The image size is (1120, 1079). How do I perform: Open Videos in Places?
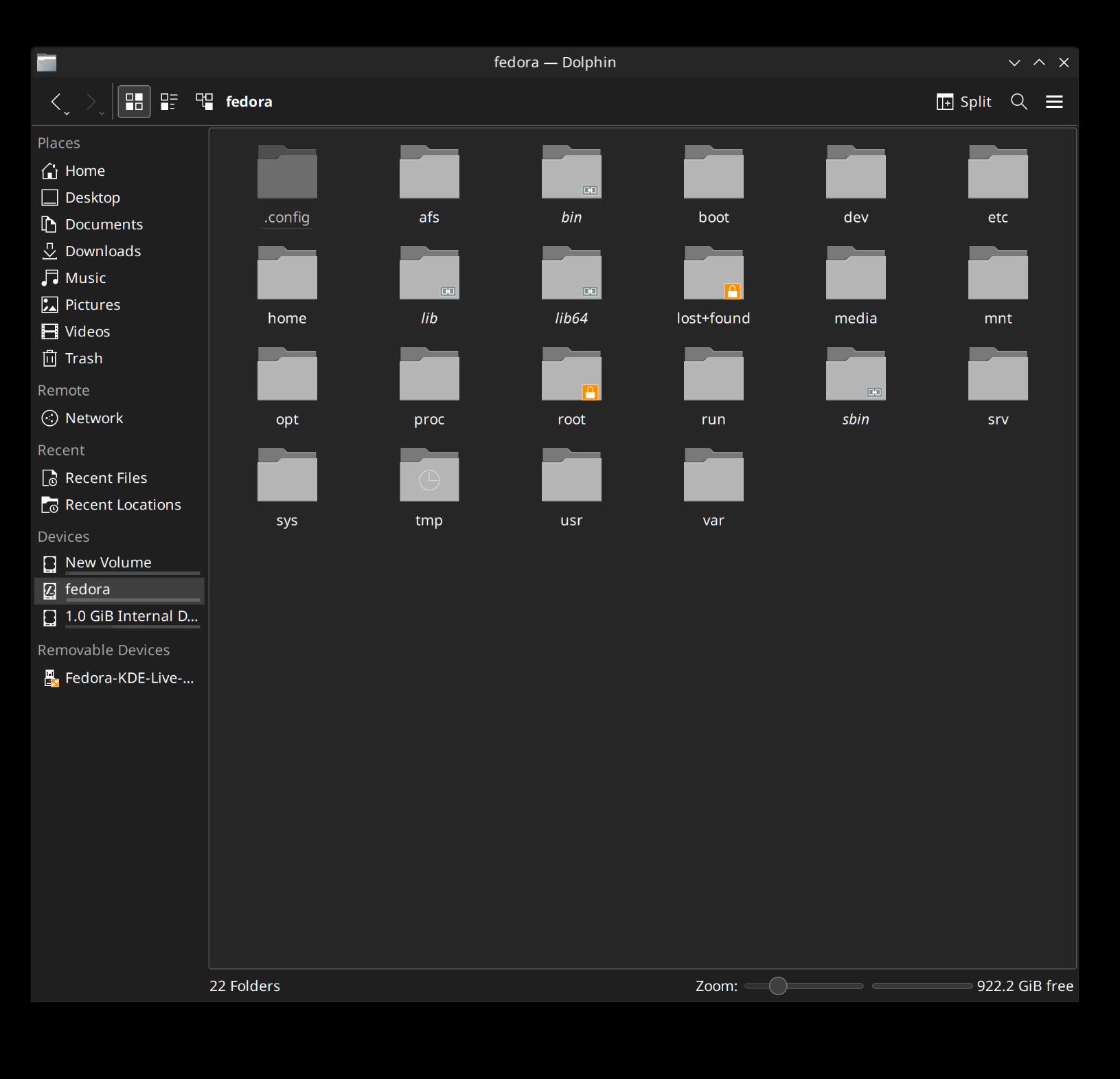pyautogui.click(x=119, y=331)
